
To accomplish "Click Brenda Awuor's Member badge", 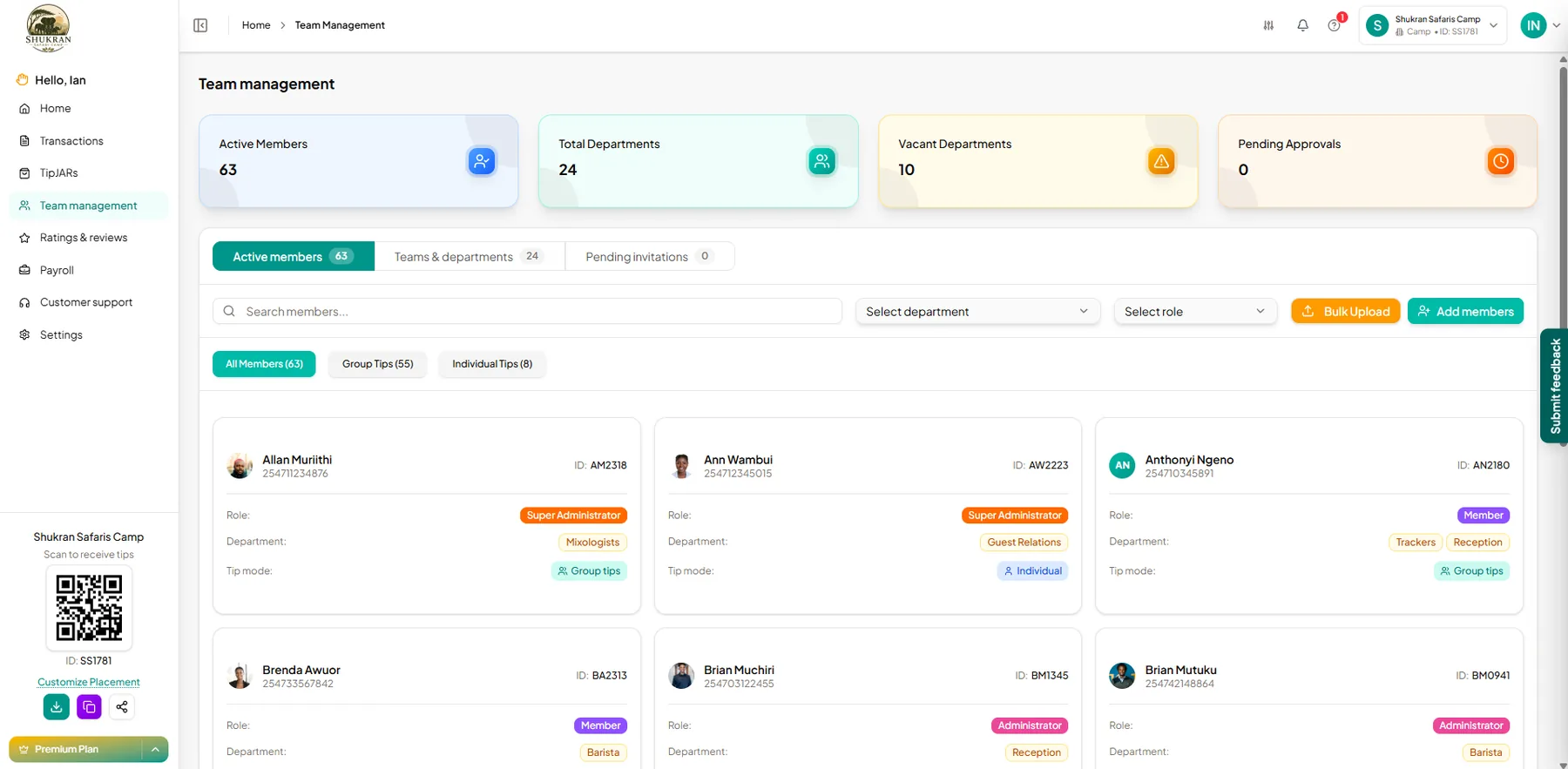I will [x=600, y=725].
